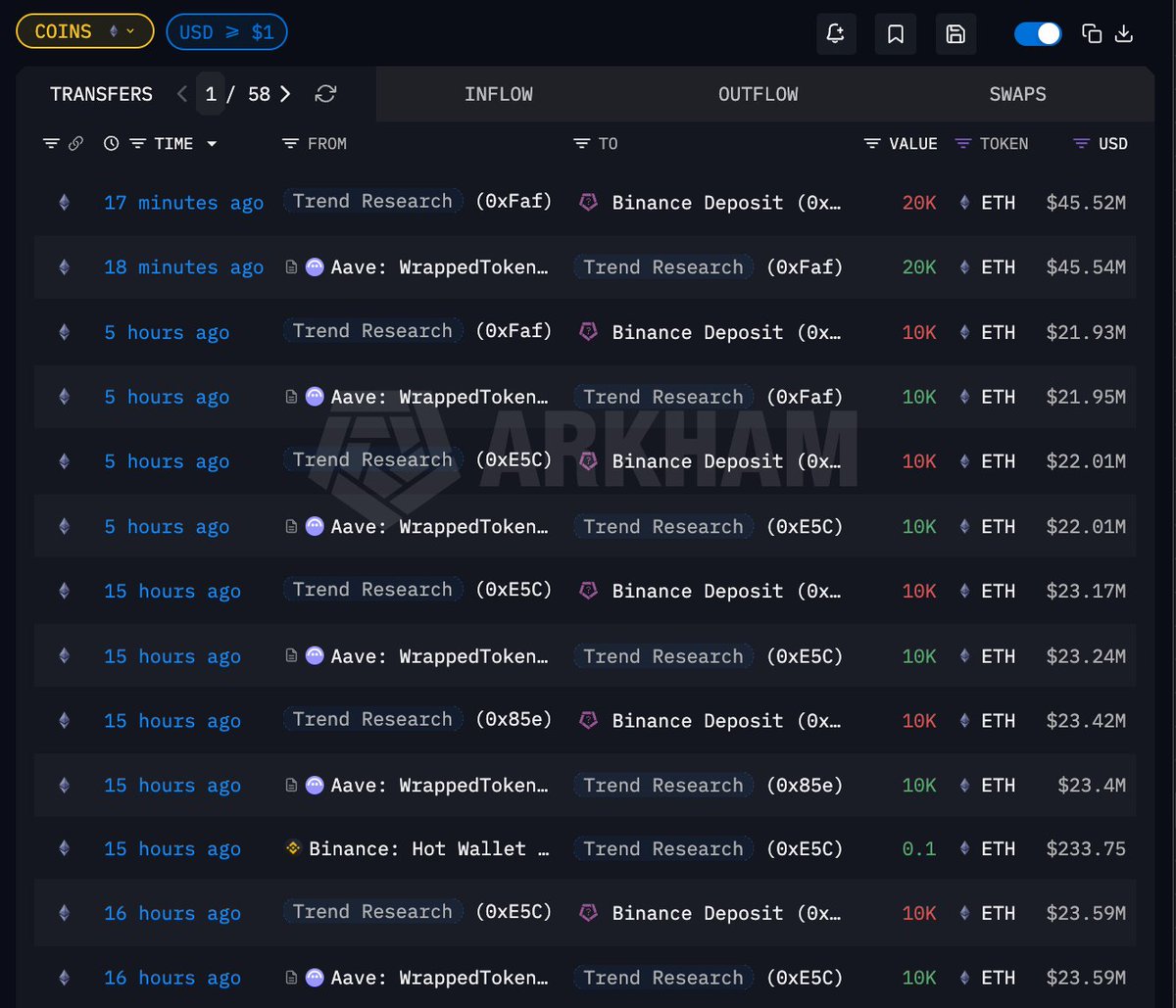This screenshot has height=1008, width=1176.
Task: Click the $21.93M USD value
Action: point(1086,332)
